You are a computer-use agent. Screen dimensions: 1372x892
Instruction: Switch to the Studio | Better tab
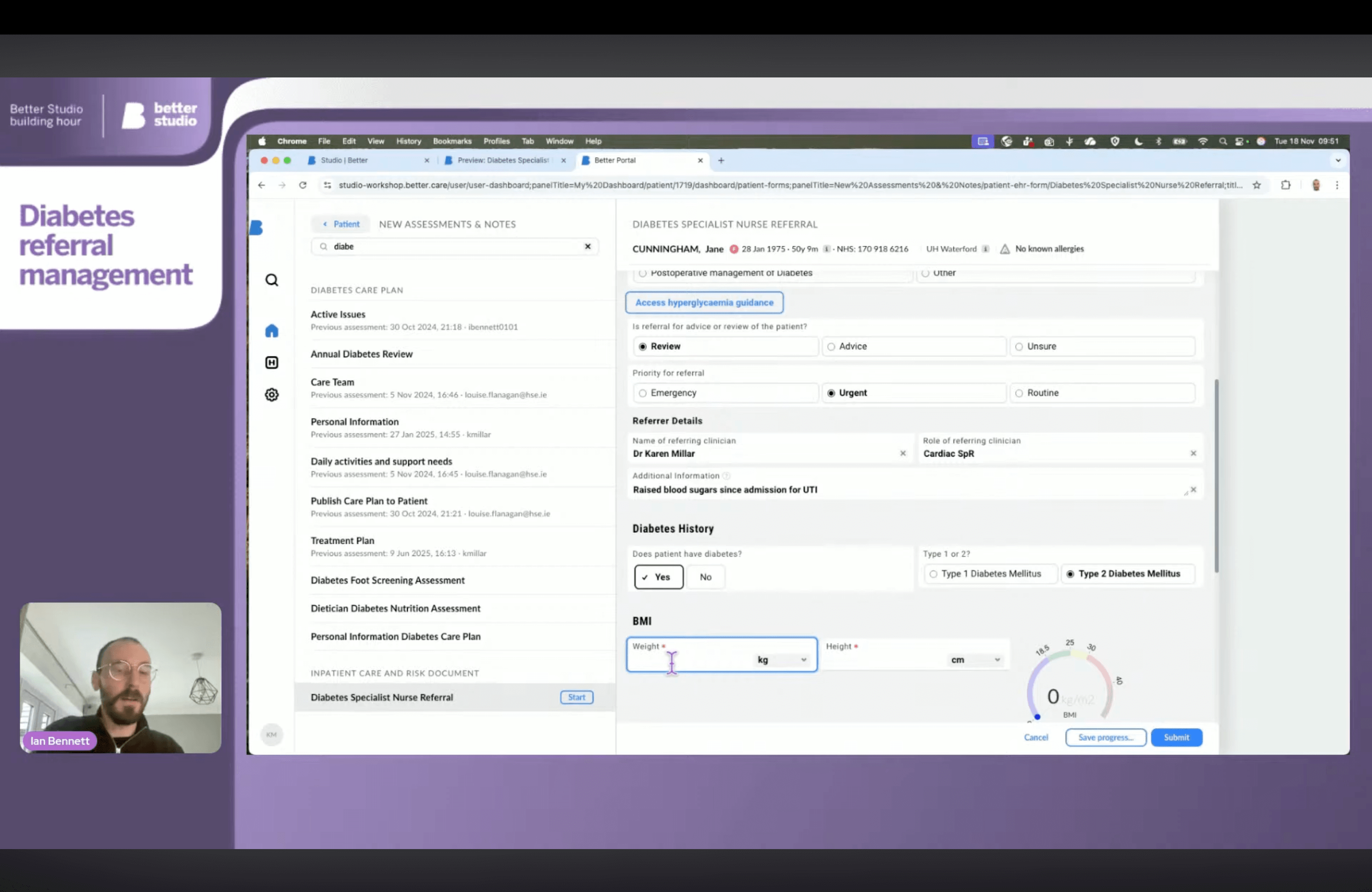pyautogui.click(x=344, y=161)
